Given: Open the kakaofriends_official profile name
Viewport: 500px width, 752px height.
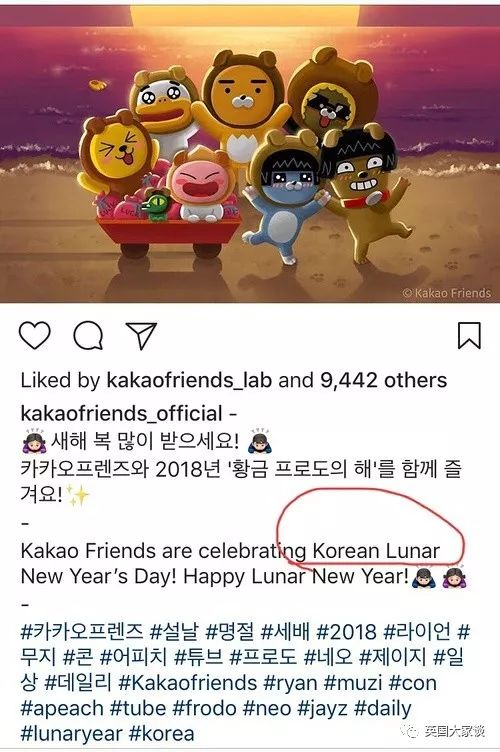Looking at the screenshot, I should point(122,414).
